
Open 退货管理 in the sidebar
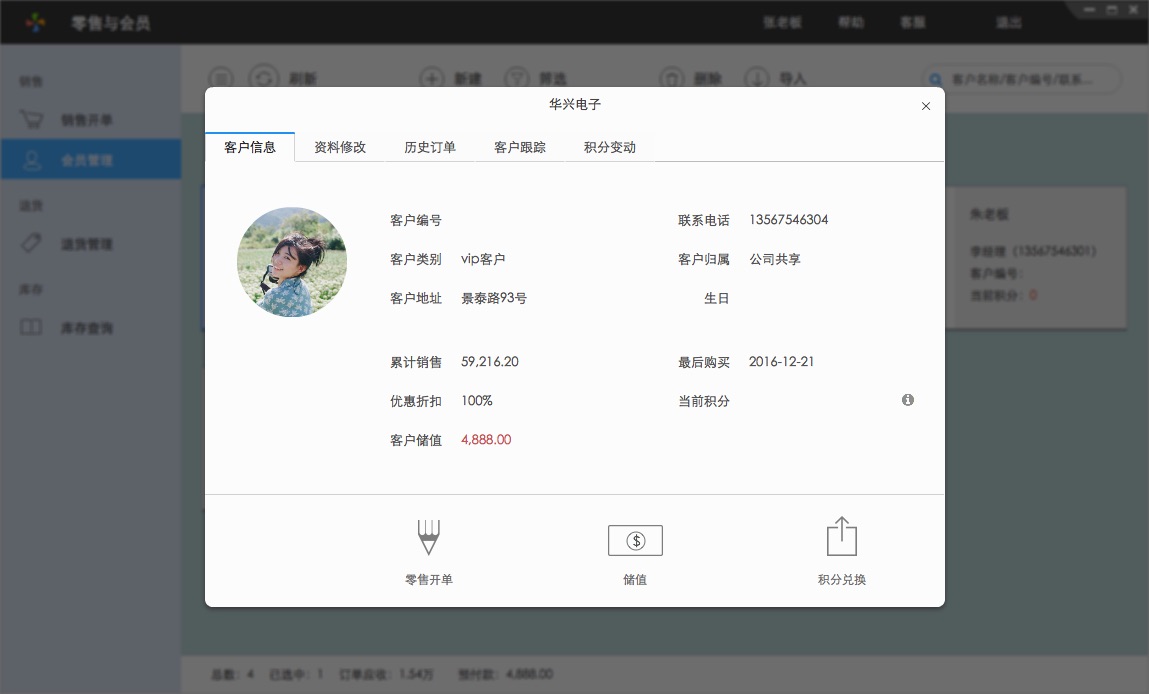[x=86, y=244]
